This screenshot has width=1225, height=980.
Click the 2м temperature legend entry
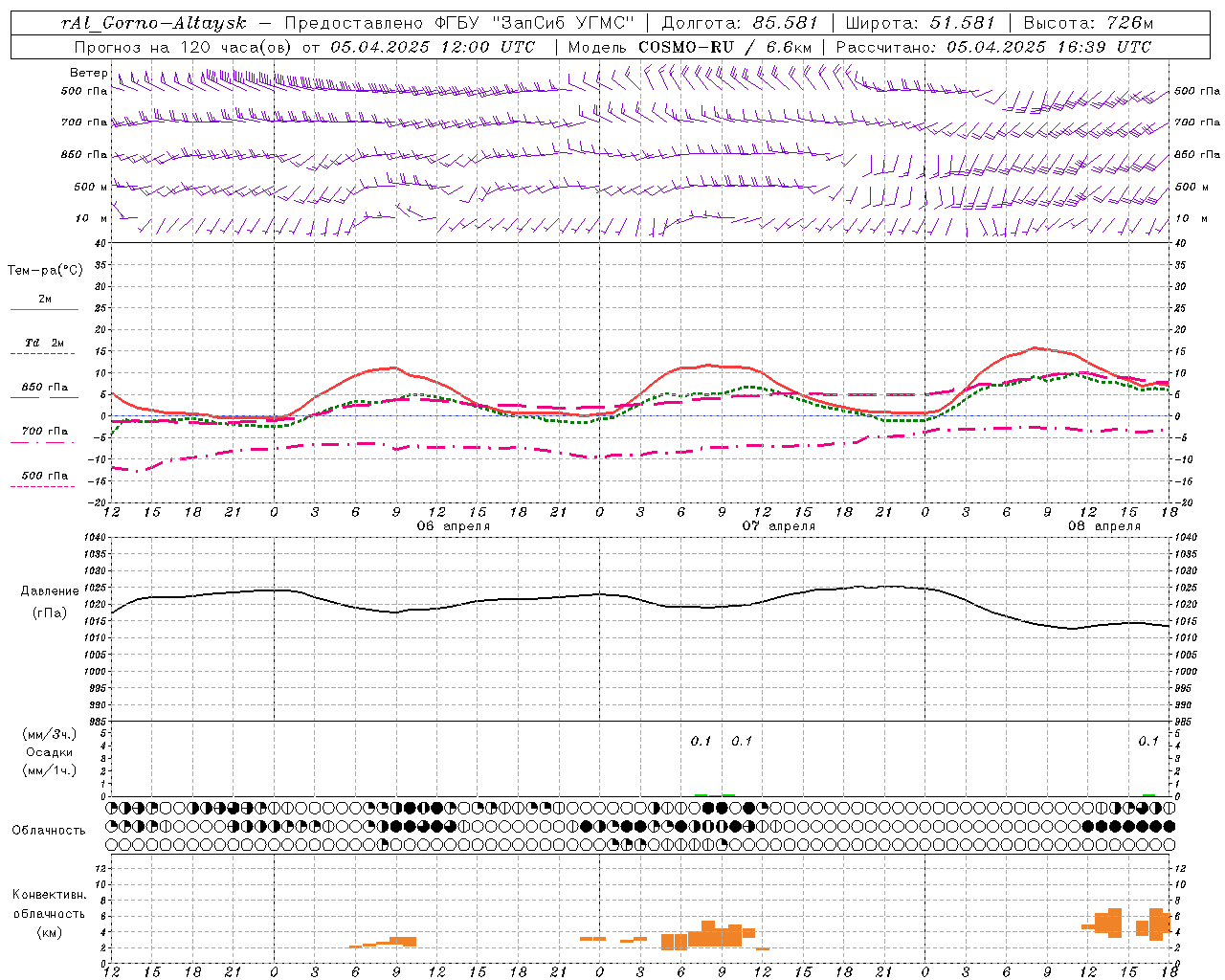(45, 299)
